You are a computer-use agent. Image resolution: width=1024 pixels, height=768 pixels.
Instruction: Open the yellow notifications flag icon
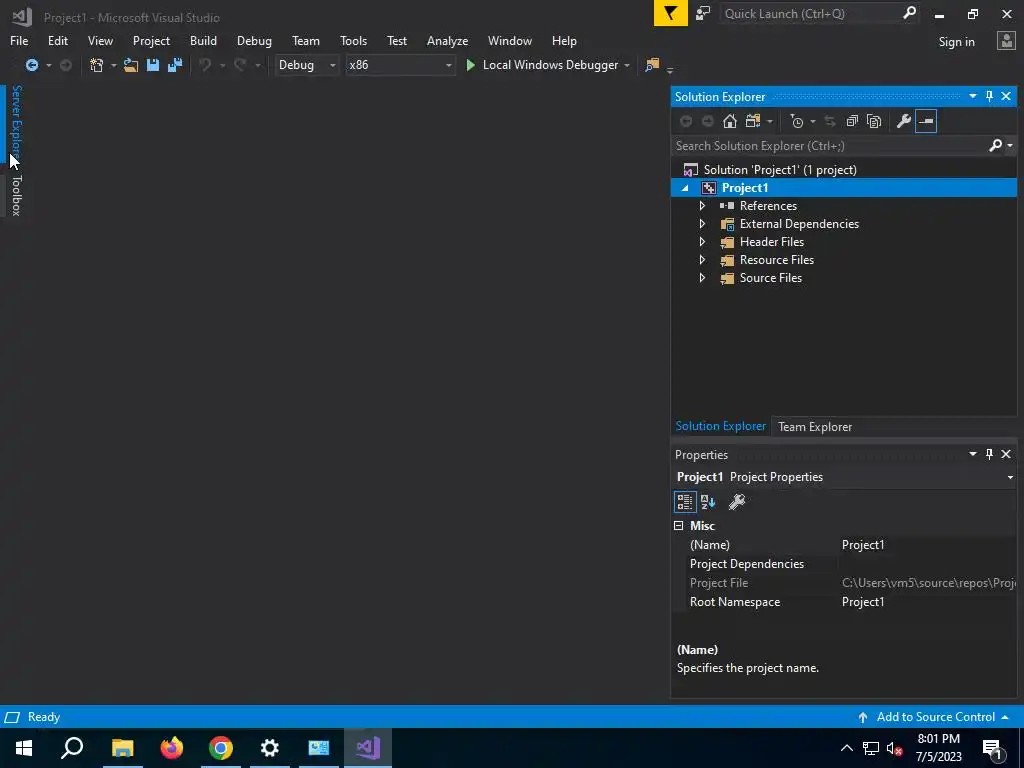(670, 13)
